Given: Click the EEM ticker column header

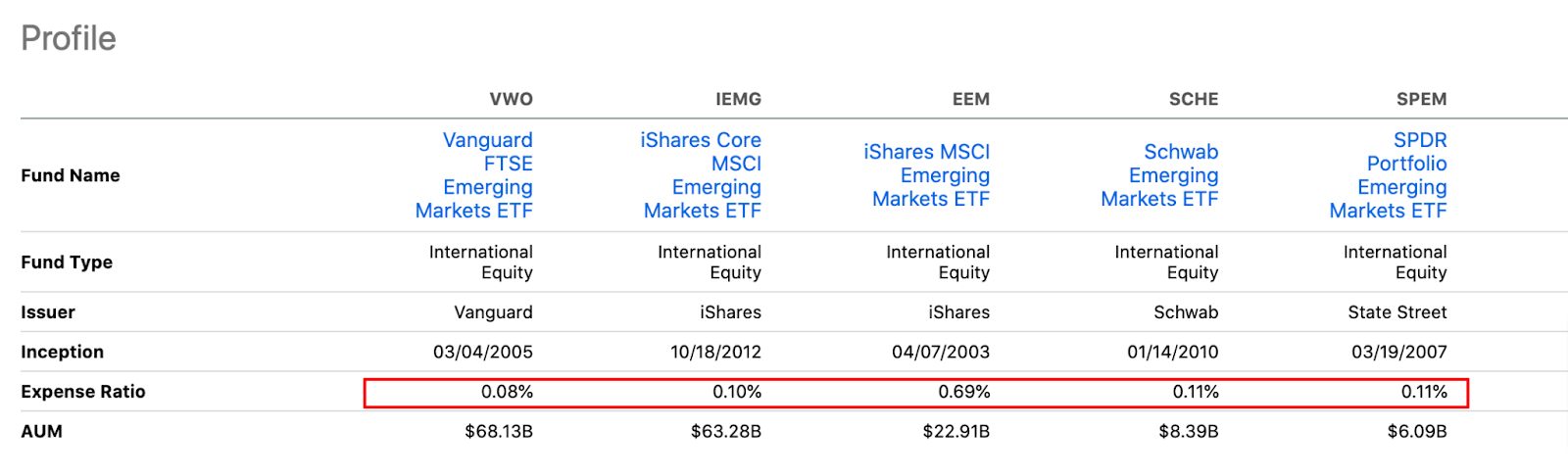Looking at the screenshot, I should pyautogui.click(x=970, y=99).
